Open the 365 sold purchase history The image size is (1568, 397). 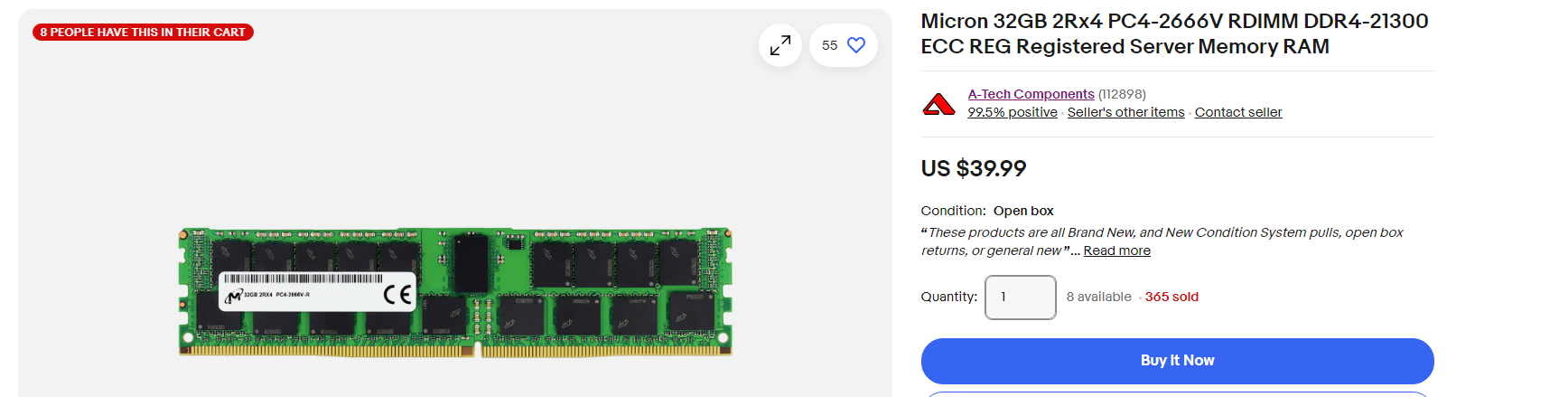pyautogui.click(x=1171, y=297)
